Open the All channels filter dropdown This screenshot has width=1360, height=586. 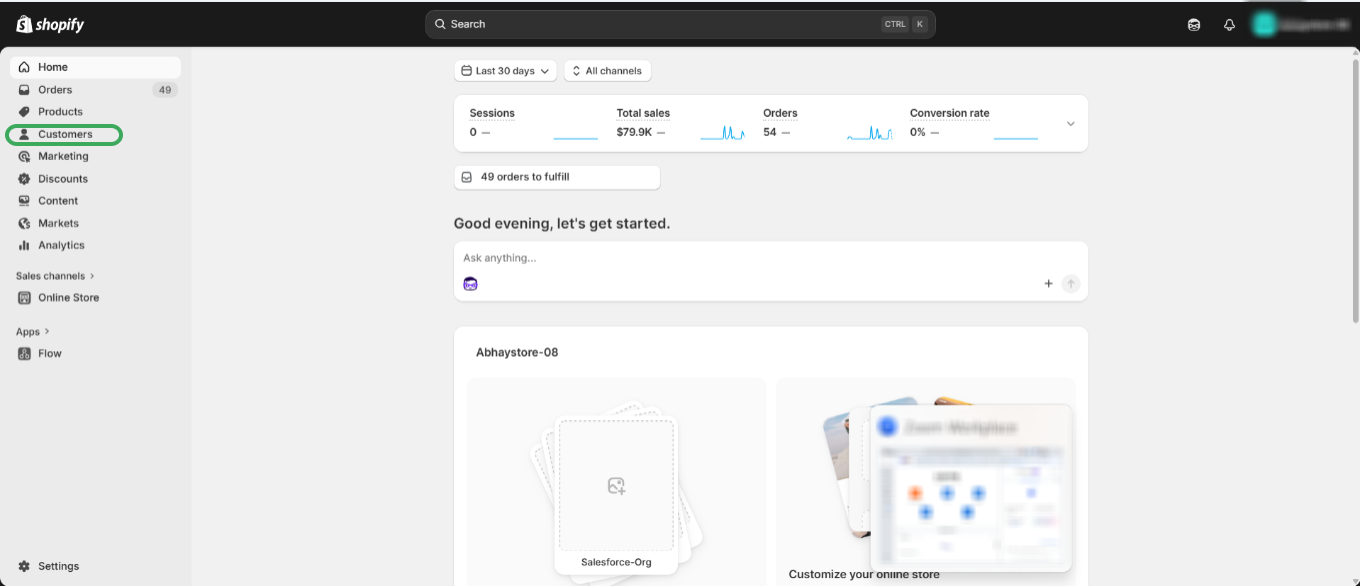pyautogui.click(x=607, y=71)
